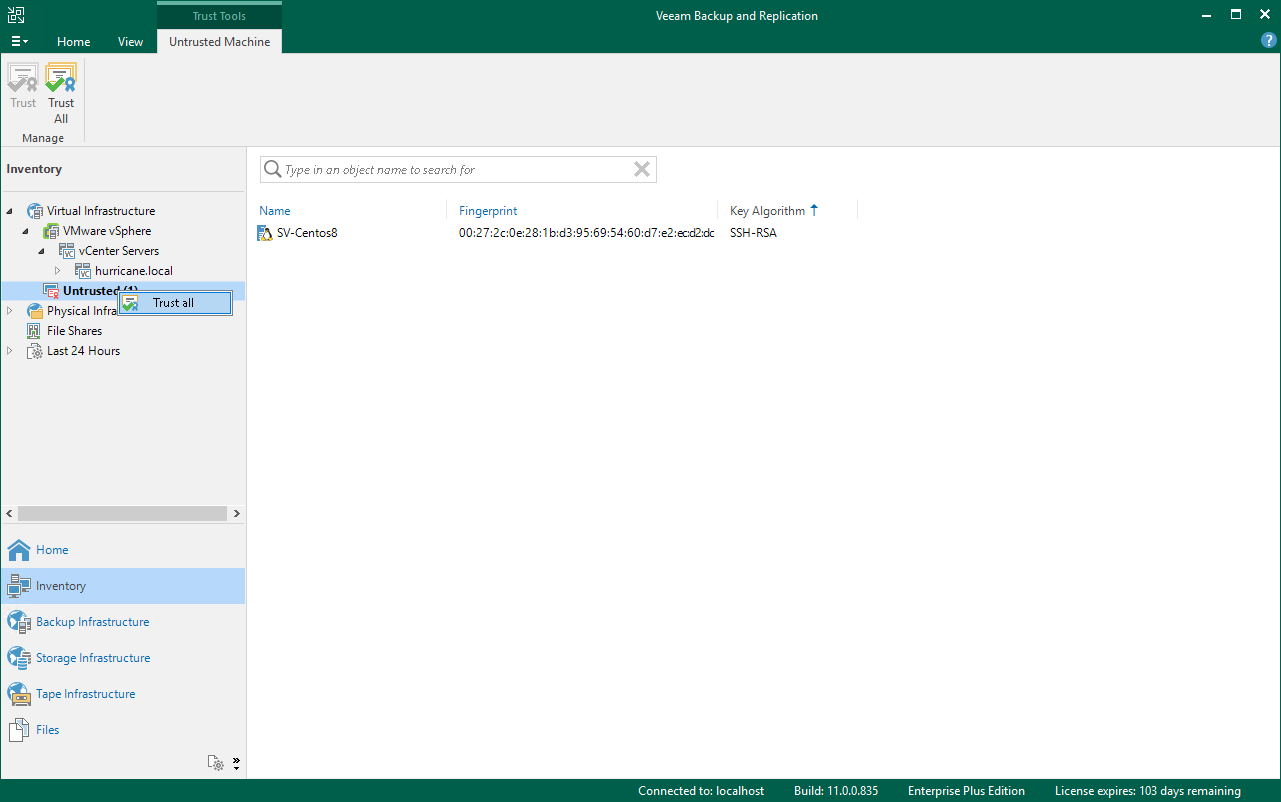Viewport: 1281px width, 802px height.
Task: Select Last 24 Hours in the tree
Action: point(83,351)
